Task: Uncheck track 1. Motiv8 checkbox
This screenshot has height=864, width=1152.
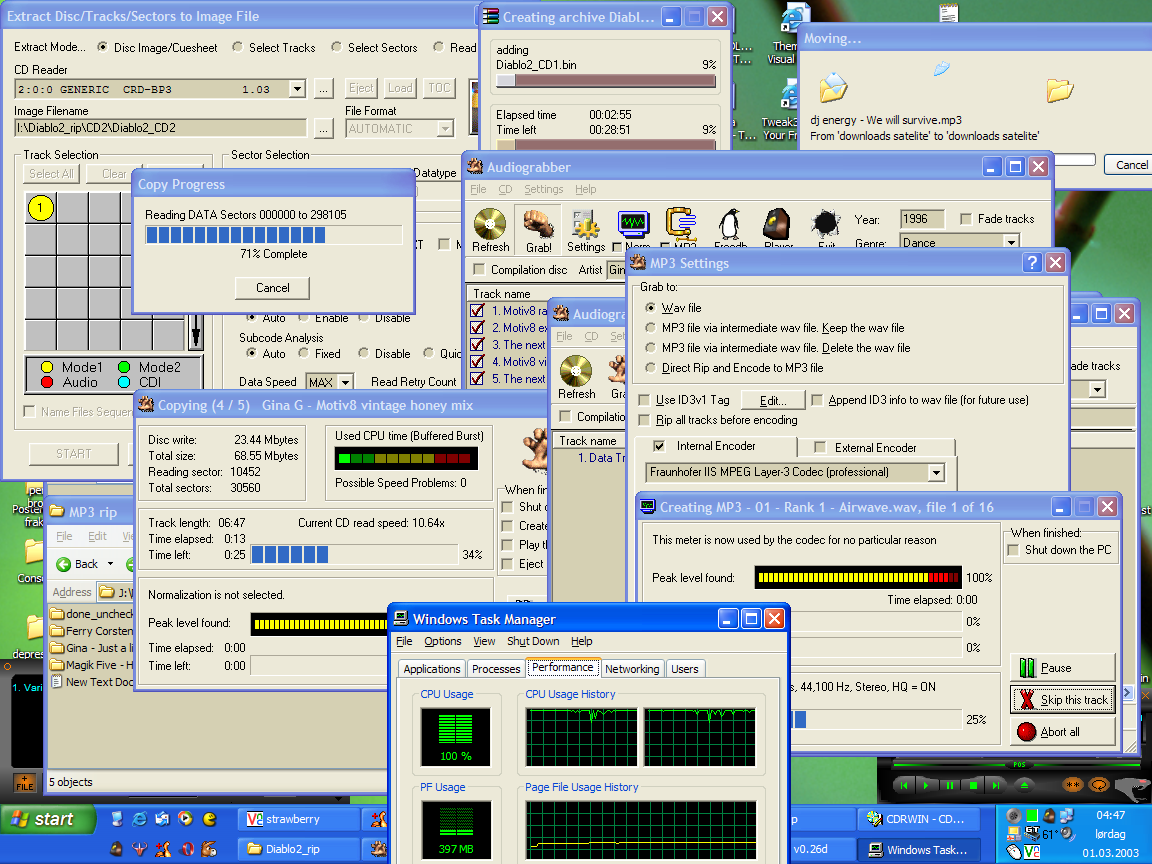Action: coord(477,310)
